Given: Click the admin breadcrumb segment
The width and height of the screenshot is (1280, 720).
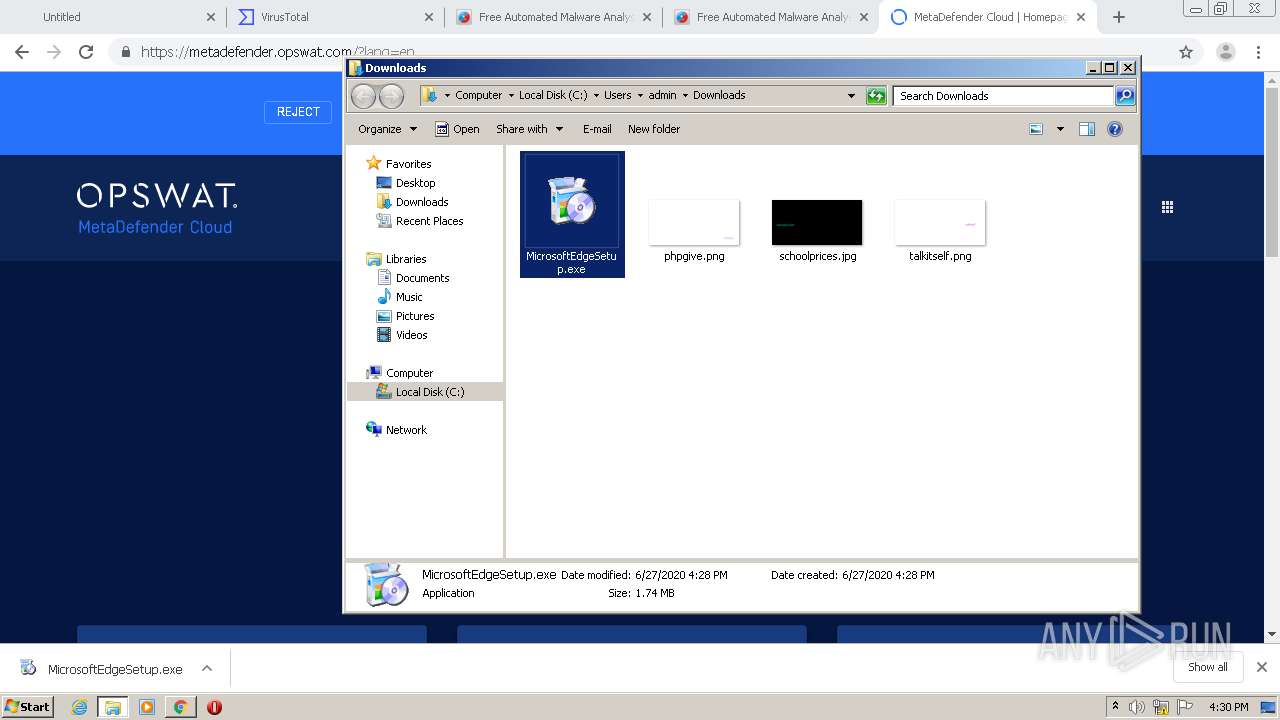Looking at the screenshot, I should click(662, 96).
